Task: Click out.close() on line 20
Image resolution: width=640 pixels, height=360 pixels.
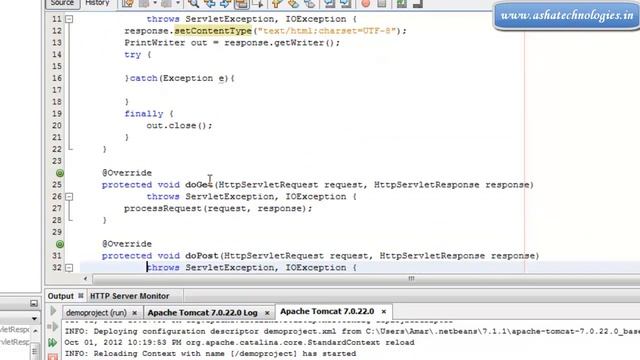Action: click(179, 126)
